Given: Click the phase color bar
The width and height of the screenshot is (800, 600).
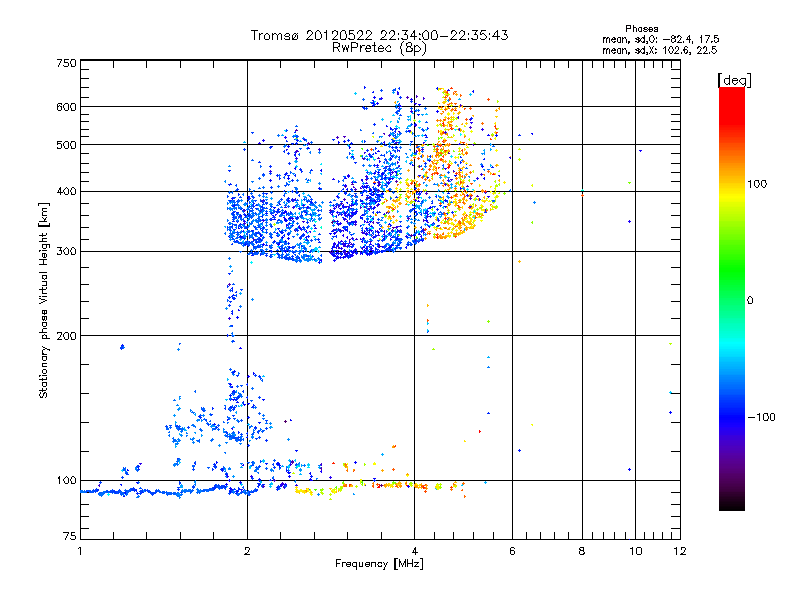Looking at the screenshot, I should (732, 299).
